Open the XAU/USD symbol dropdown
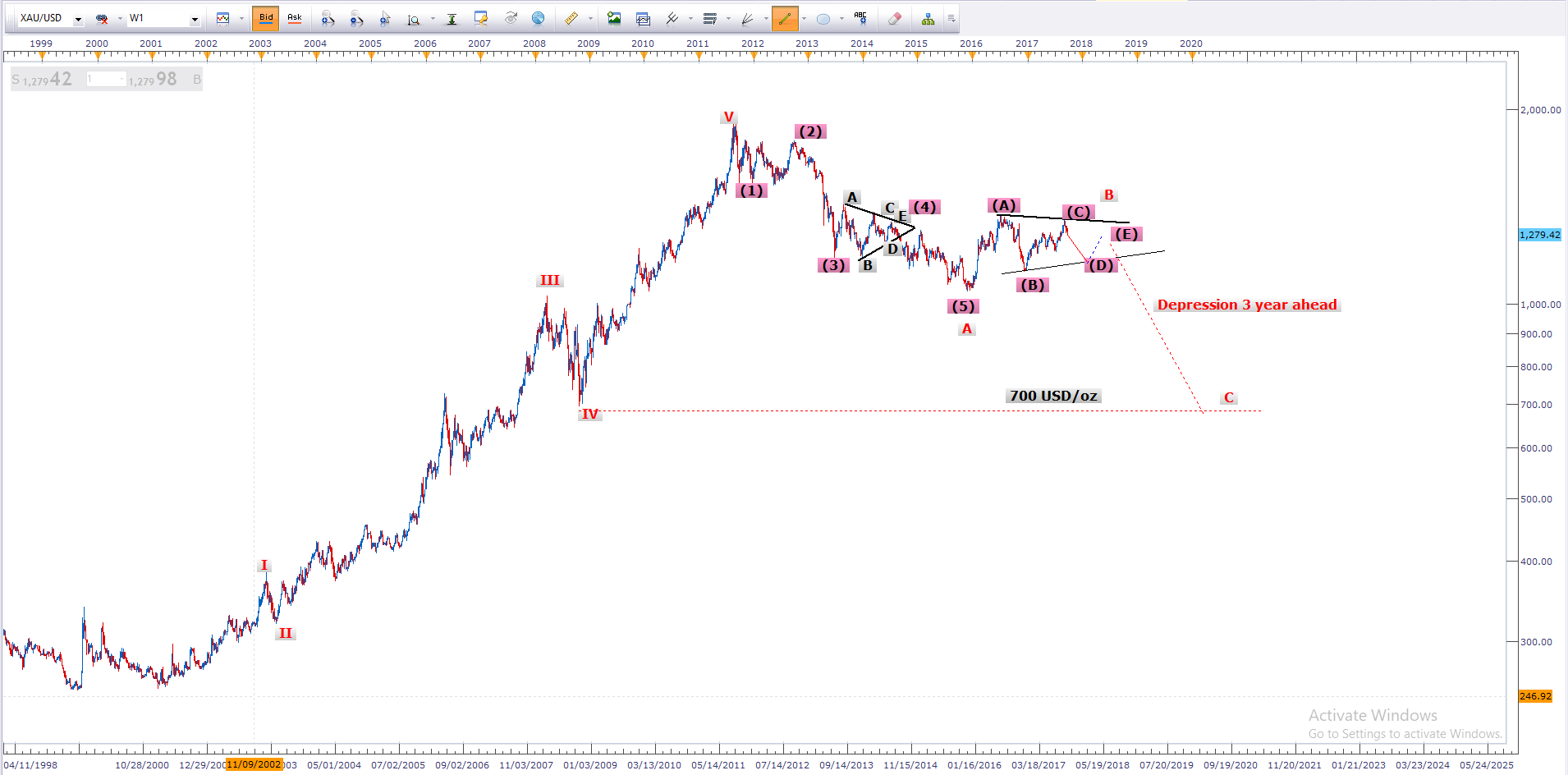 [x=78, y=19]
